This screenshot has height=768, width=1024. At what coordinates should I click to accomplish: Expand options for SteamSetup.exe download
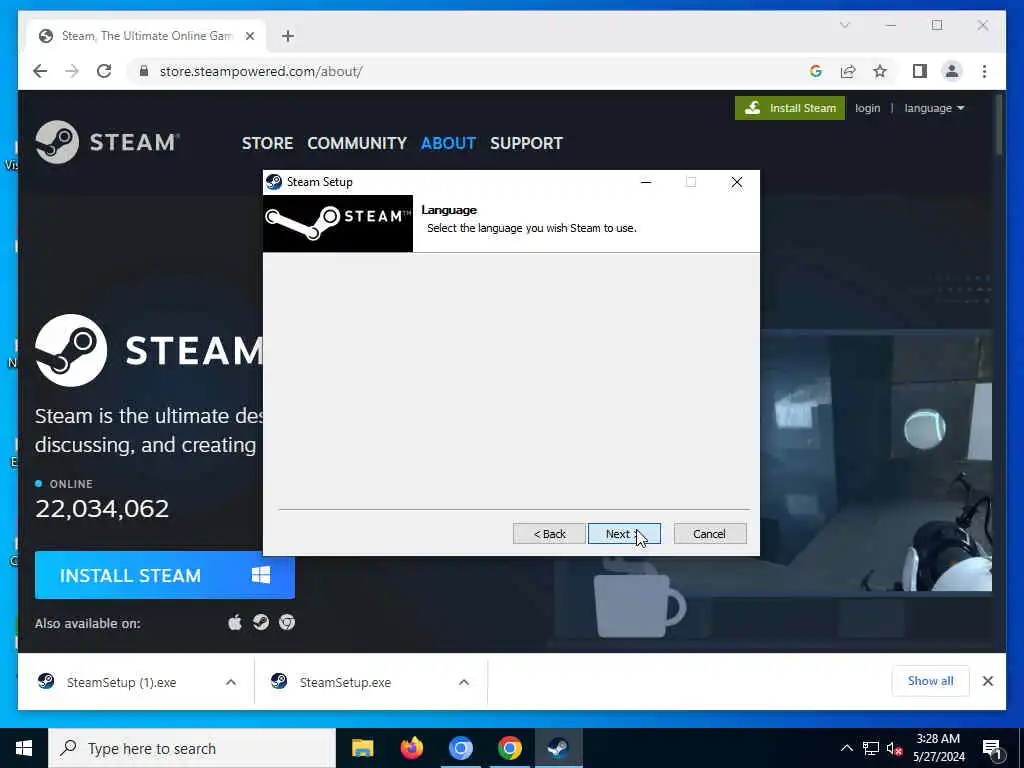pyautogui.click(x=464, y=682)
